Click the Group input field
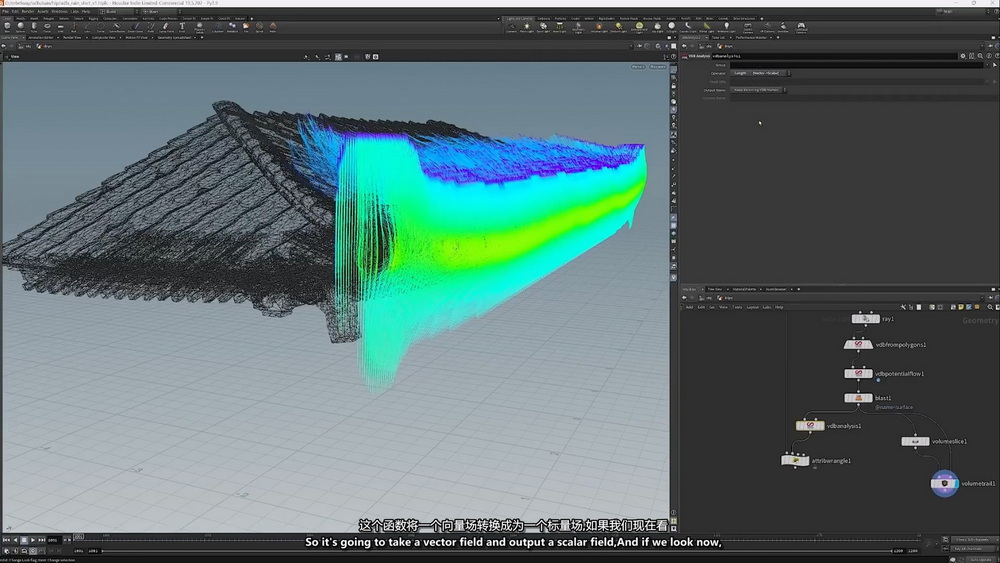This screenshot has height=563, width=1000. [x=857, y=65]
